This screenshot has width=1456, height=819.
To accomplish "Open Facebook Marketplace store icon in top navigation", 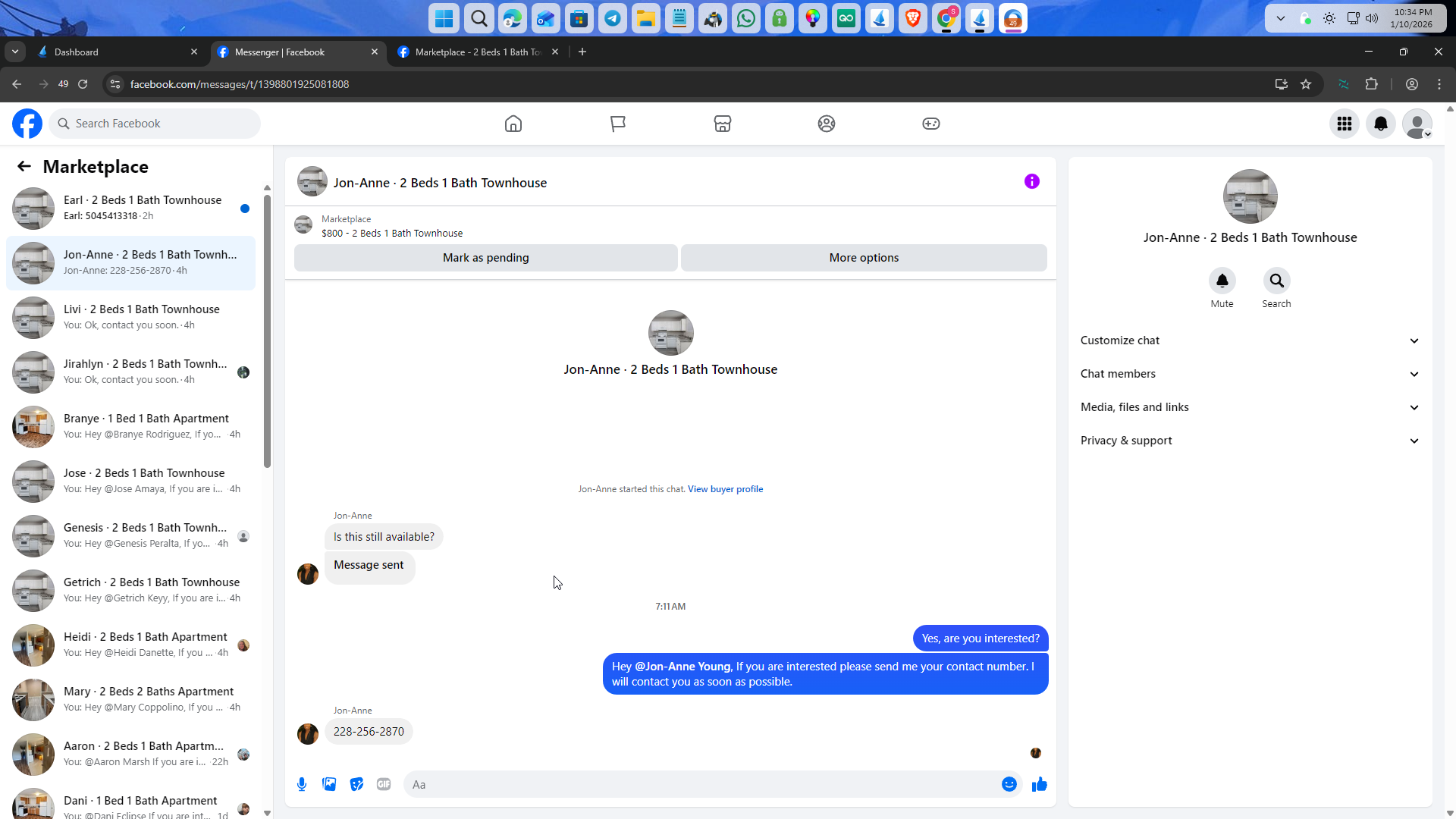I will (722, 124).
